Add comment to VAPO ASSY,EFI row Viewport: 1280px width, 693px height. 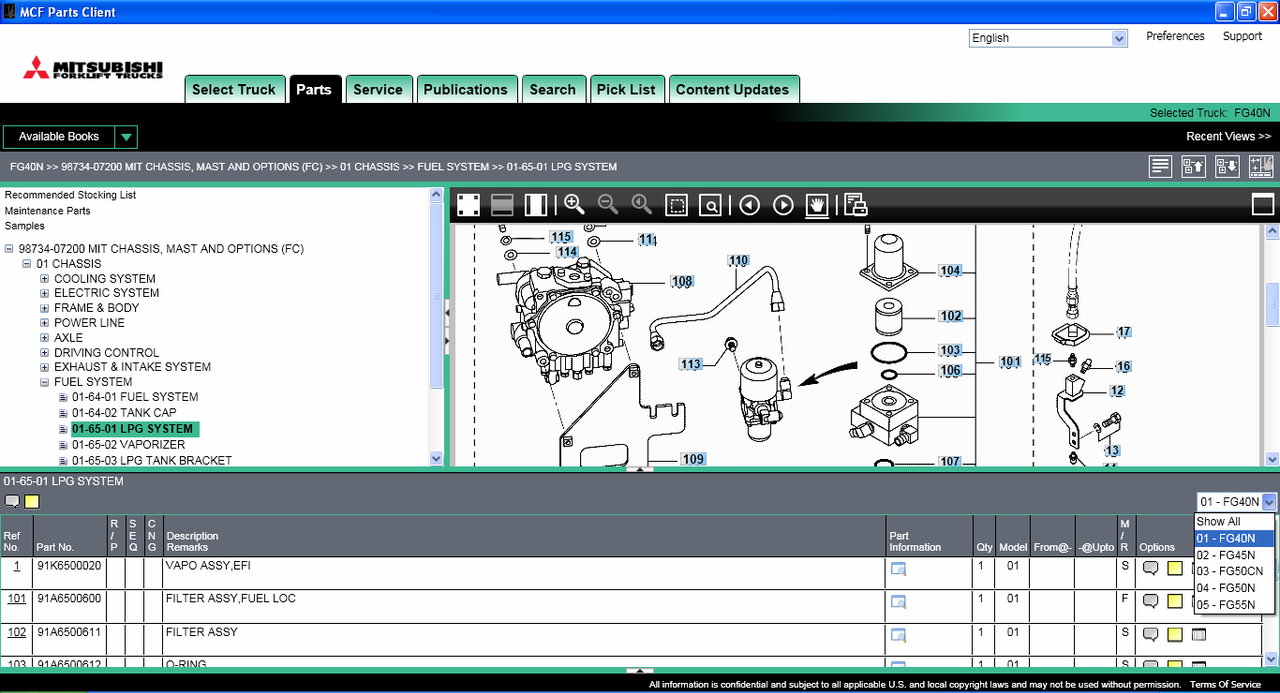1150,568
